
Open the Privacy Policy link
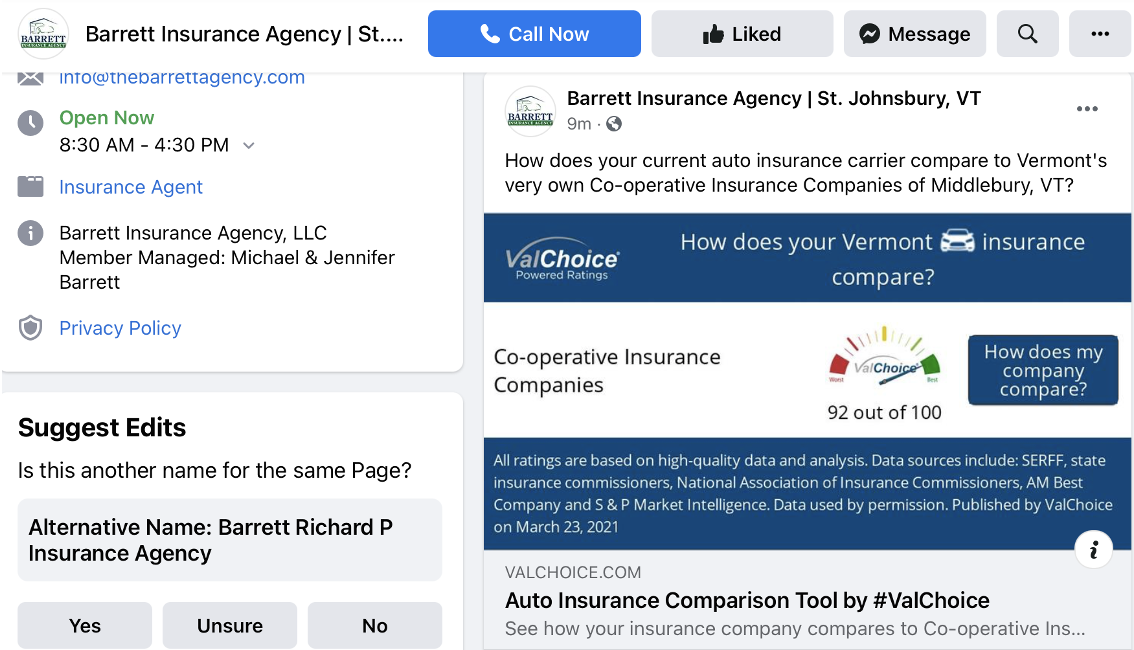coord(120,327)
